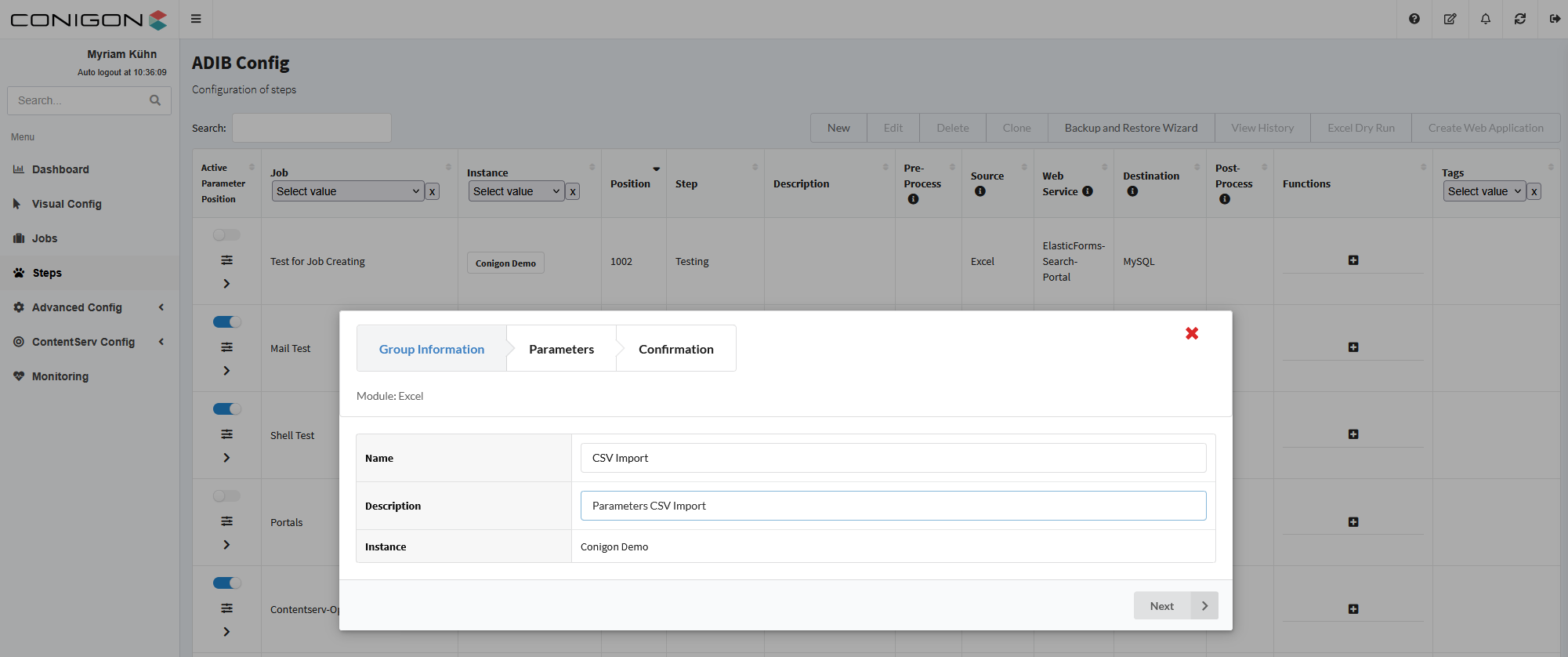Click the refresh icon in top bar
The width and height of the screenshot is (1568, 657).
pyautogui.click(x=1520, y=19)
